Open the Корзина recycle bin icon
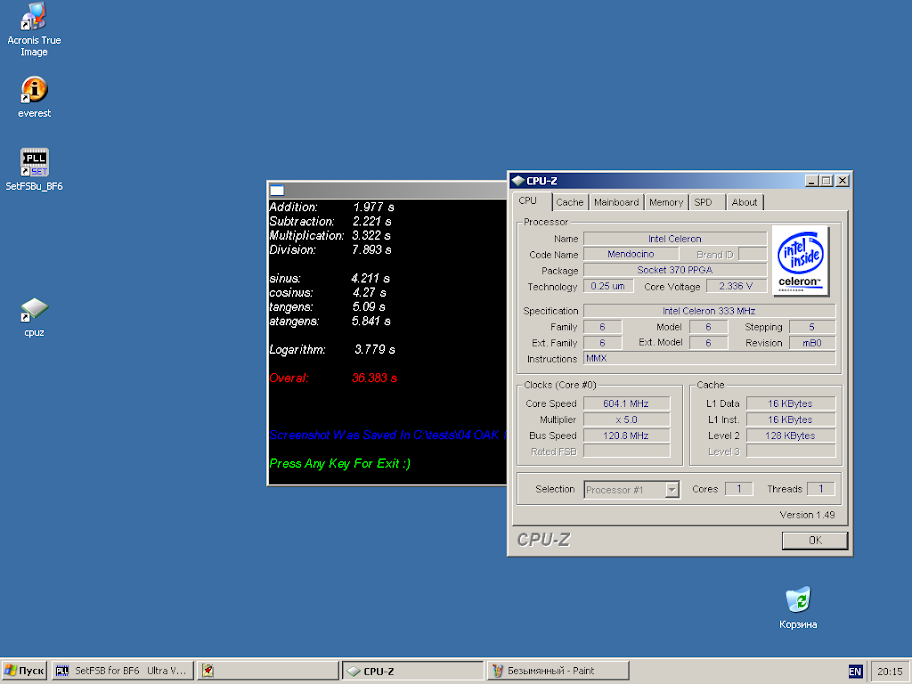The image size is (912, 684). [x=798, y=608]
